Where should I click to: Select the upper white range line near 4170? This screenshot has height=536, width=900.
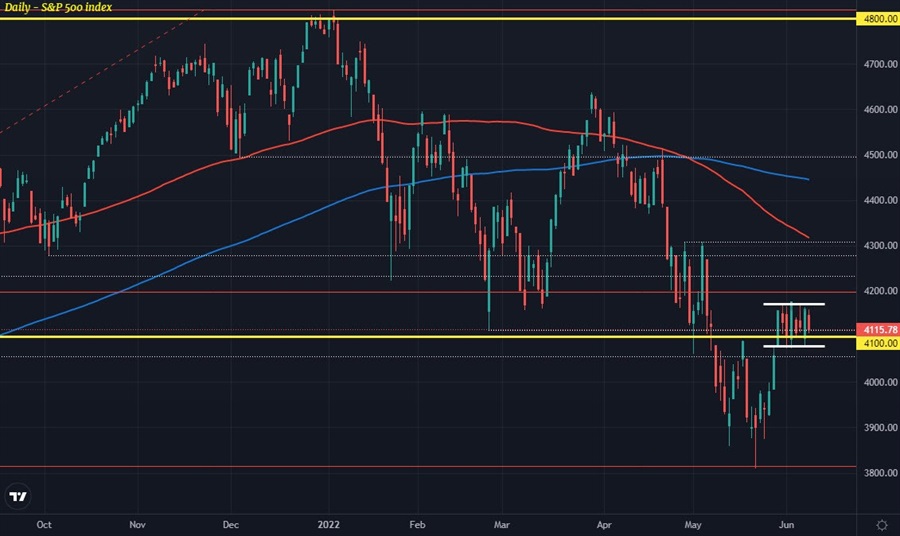[x=794, y=304]
